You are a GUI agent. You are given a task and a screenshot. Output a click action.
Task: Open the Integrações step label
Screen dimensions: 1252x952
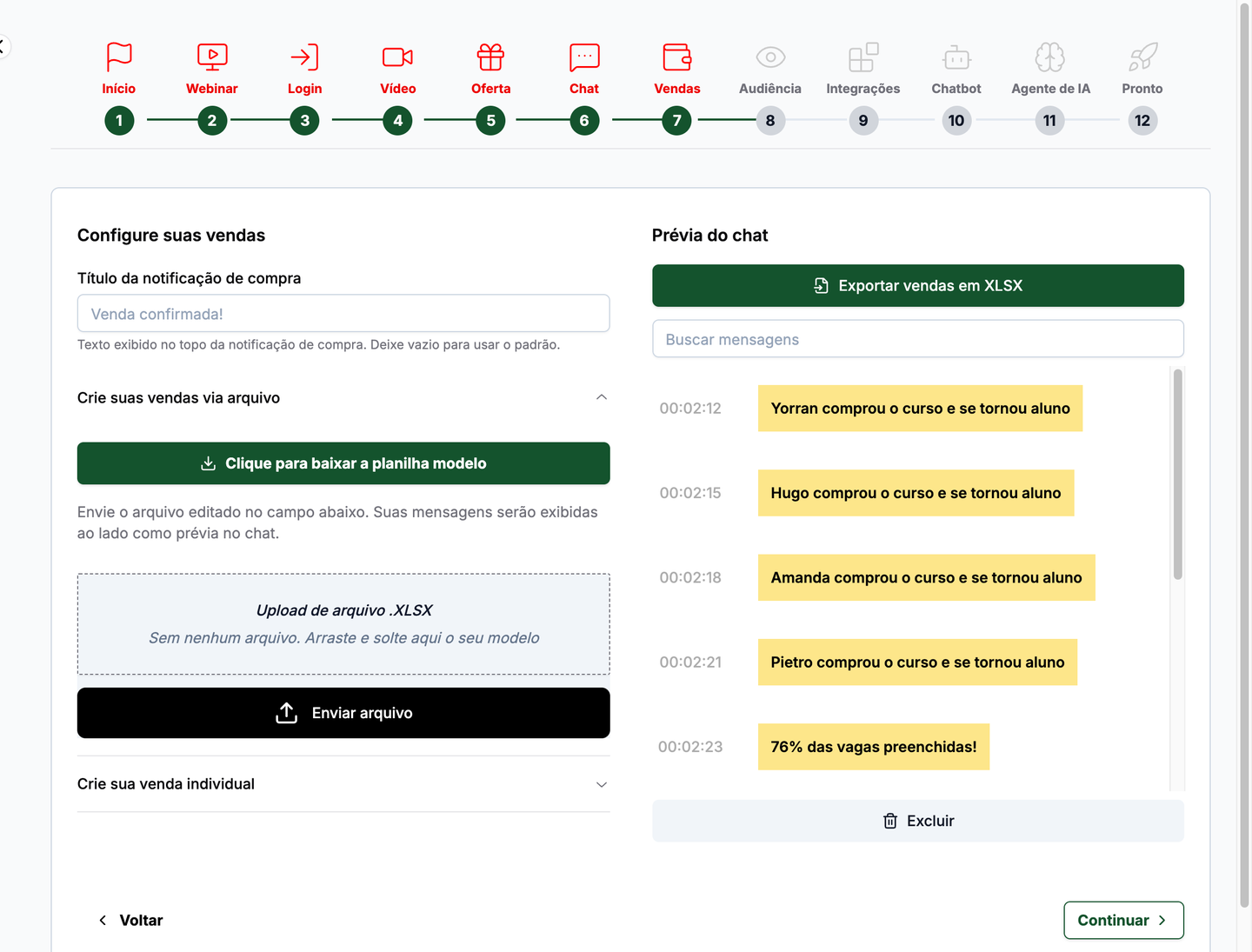click(863, 89)
